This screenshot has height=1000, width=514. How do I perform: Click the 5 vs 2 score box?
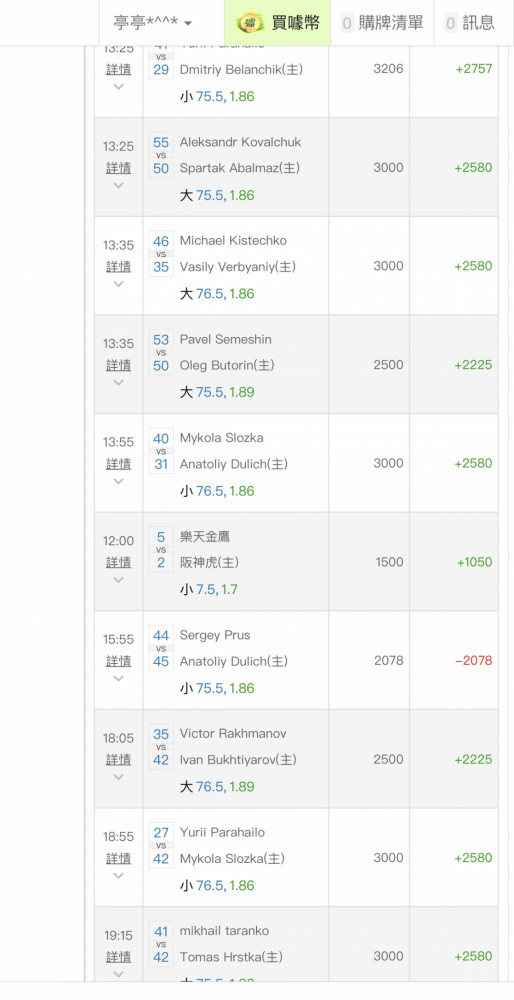click(x=161, y=550)
